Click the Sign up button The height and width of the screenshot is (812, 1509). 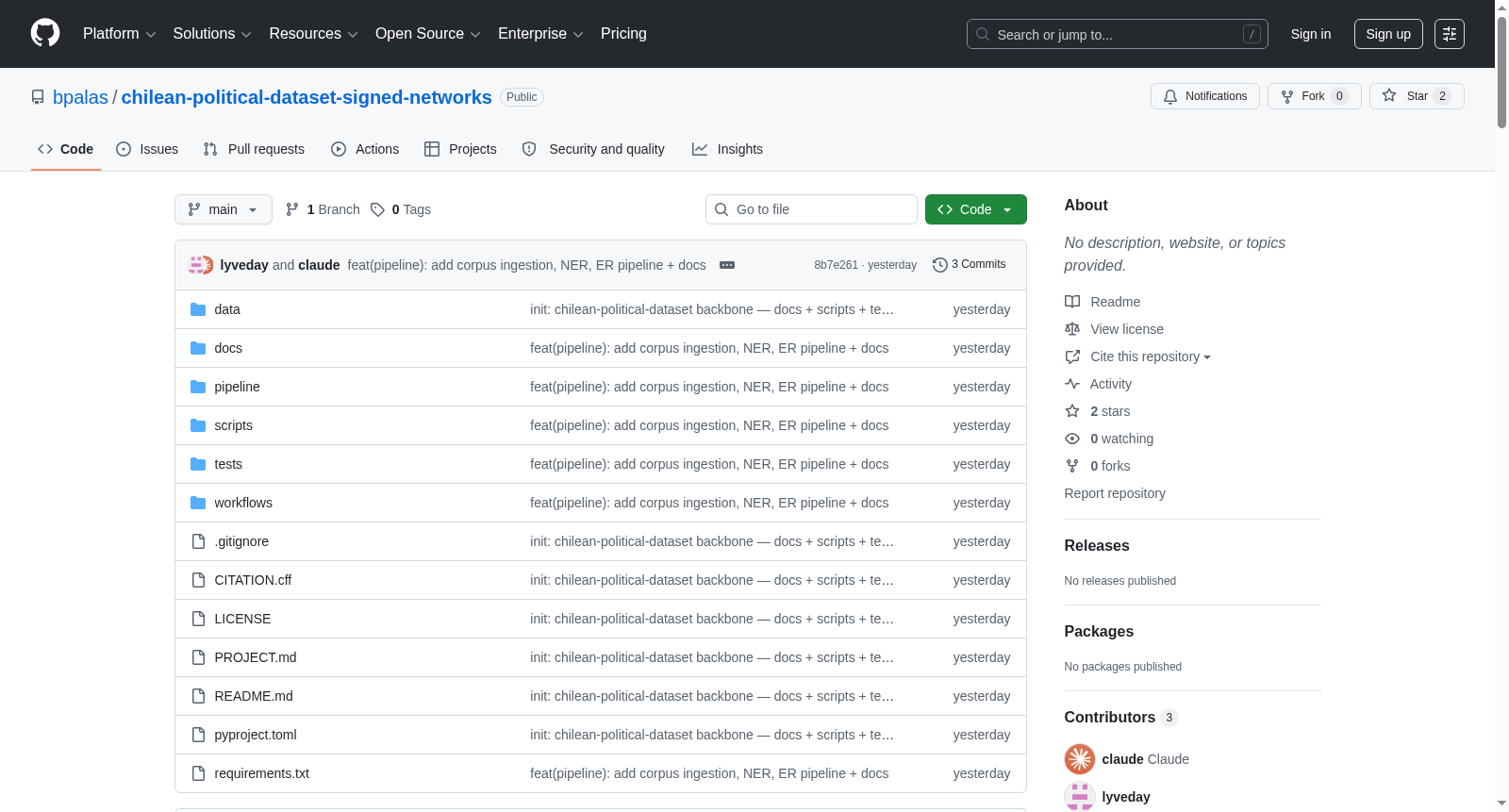1388,34
